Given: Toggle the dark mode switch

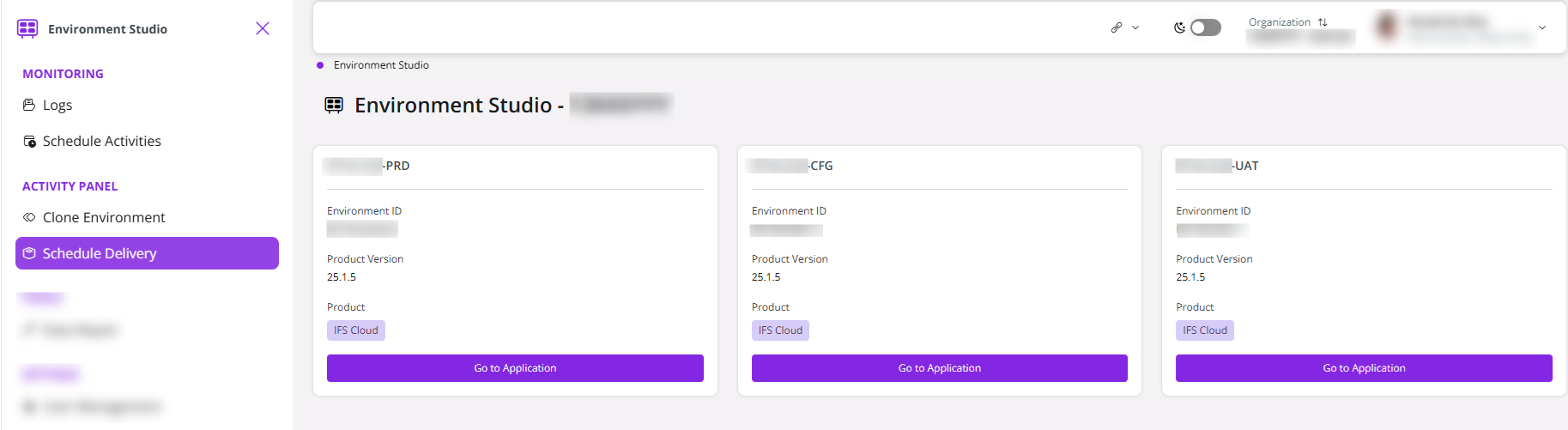Looking at the screenshot, I should [x=1205, y=27].
